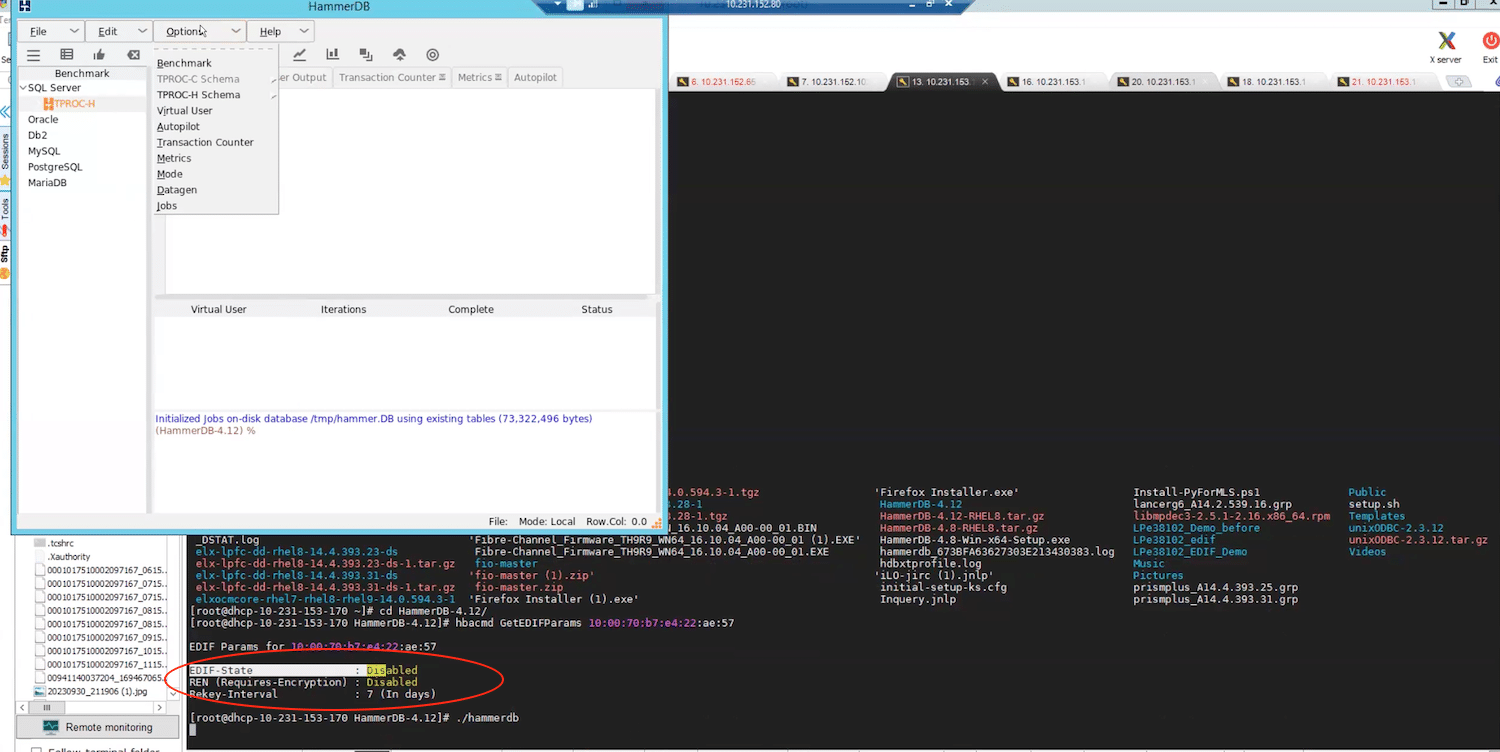Open the File menu dropdown

click(50, 31)
